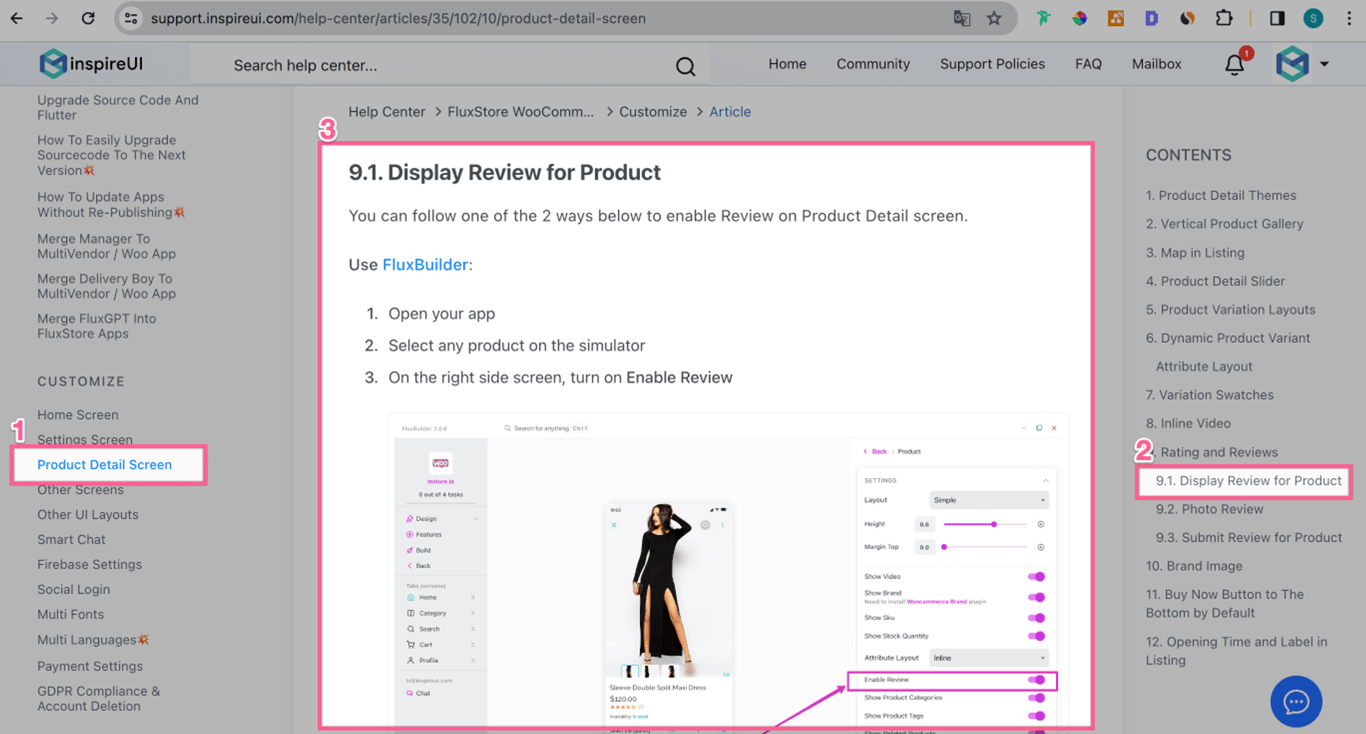Jump to 8. Inline Video
Viewport: 1366px width, 734px height.
(1188, 424)
